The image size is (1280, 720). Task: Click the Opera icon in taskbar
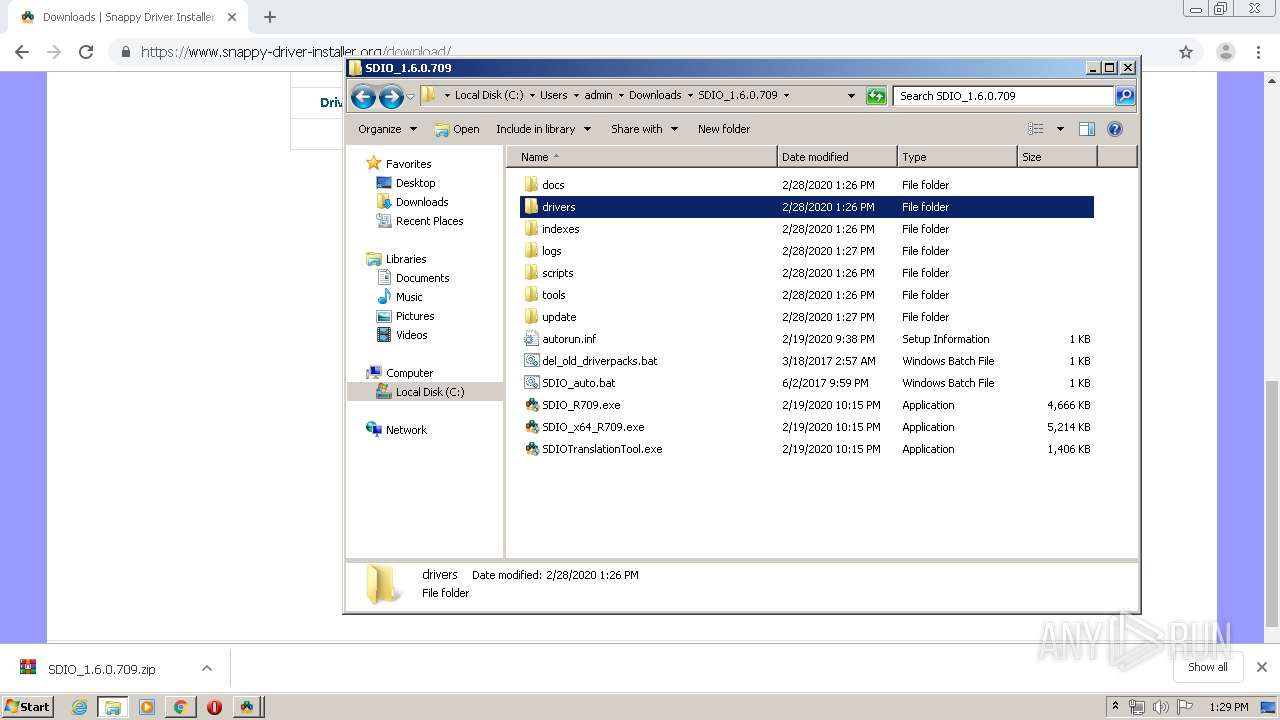click(214, 707)
